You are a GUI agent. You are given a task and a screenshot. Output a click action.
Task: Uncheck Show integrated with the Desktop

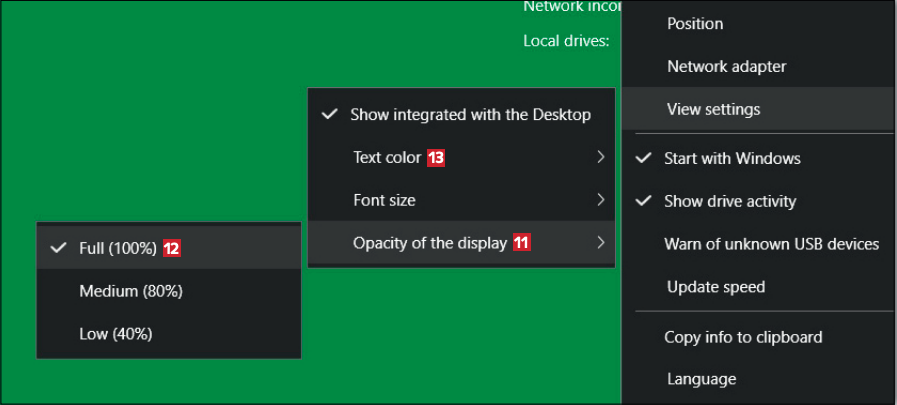(x=469, y=115)
